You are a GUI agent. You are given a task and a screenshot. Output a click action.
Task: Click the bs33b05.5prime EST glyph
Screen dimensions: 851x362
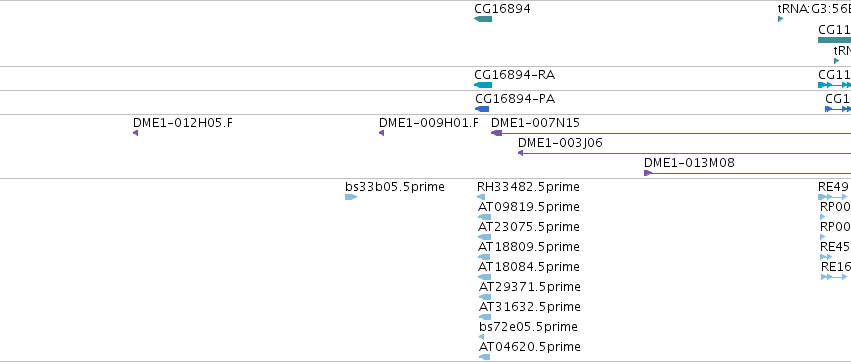(351, 197)
